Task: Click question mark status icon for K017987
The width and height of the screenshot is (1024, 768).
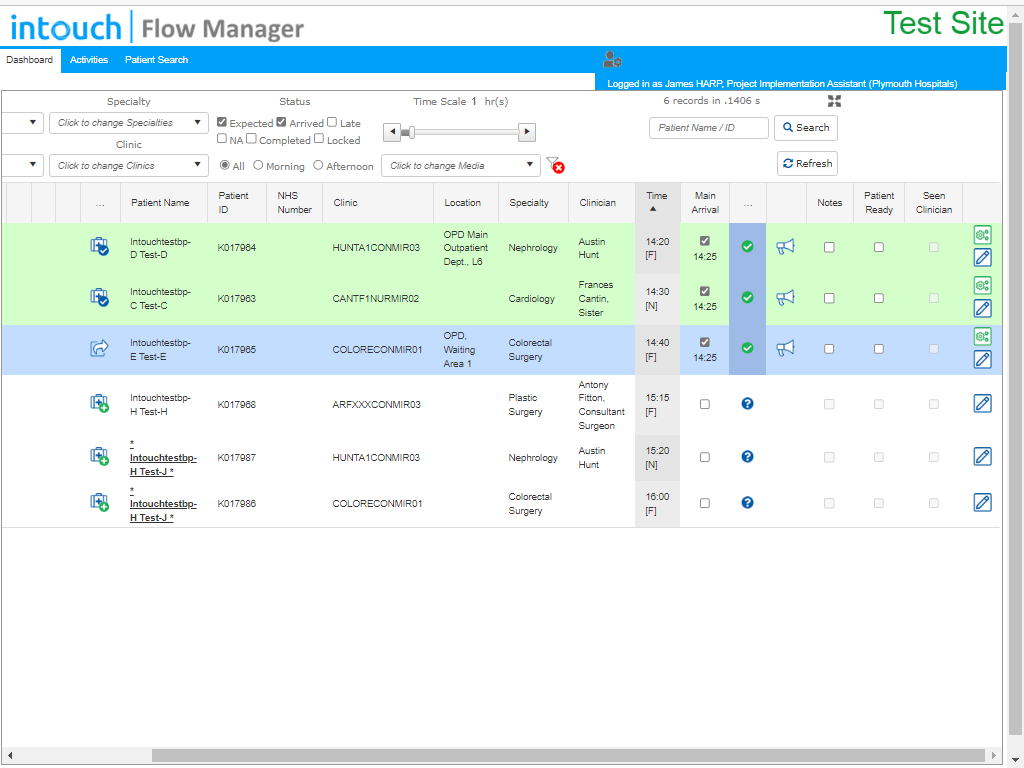Action: (x=747, y=456)
